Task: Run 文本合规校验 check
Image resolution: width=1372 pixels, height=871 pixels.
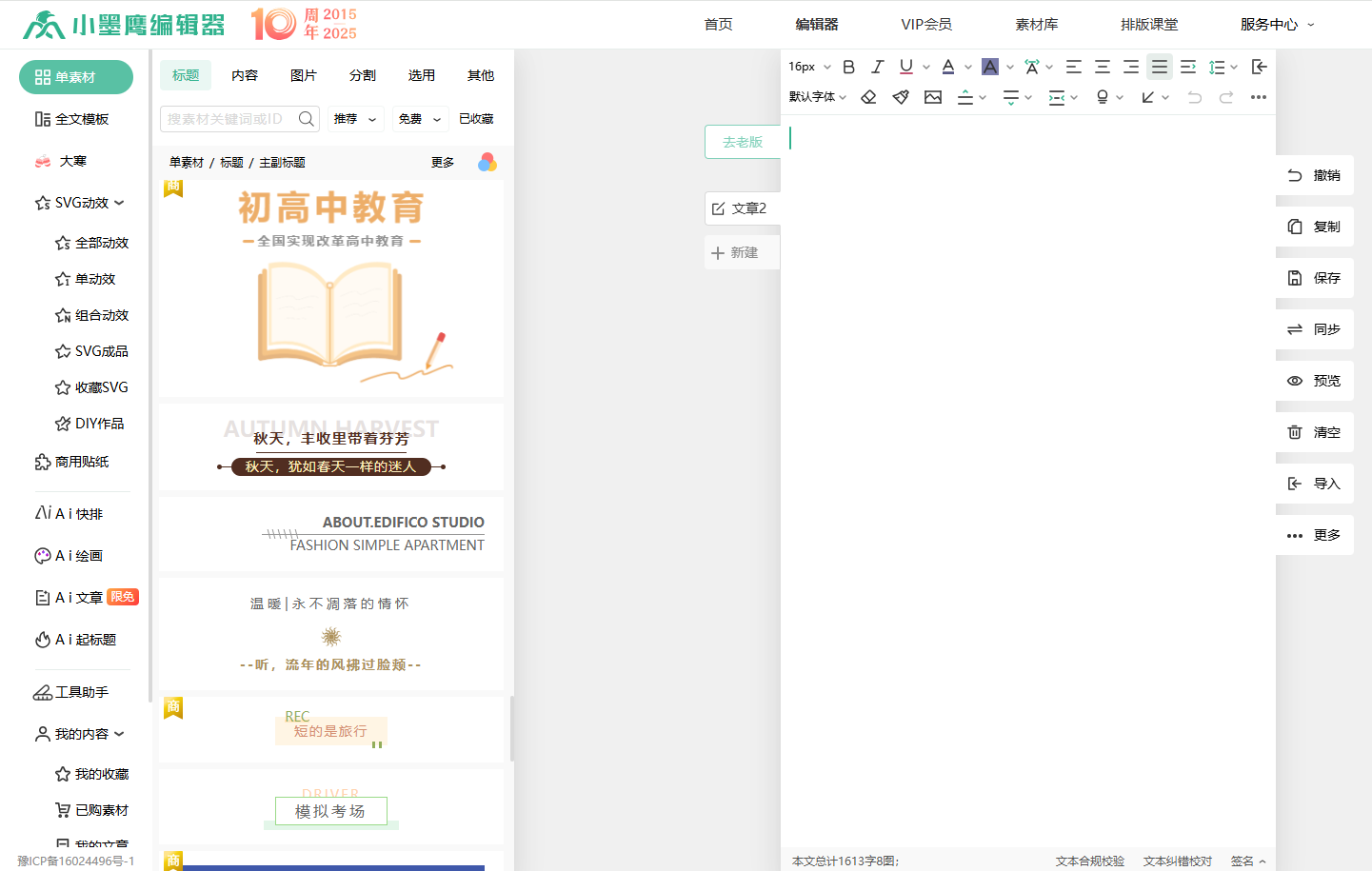Action: point(1088,860)
